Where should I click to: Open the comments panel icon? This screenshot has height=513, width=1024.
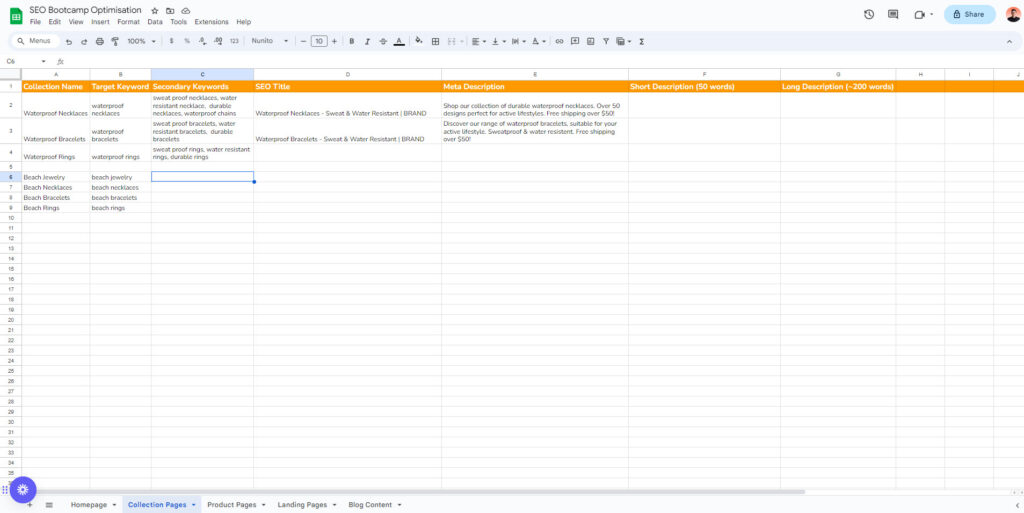coord(893,14)
